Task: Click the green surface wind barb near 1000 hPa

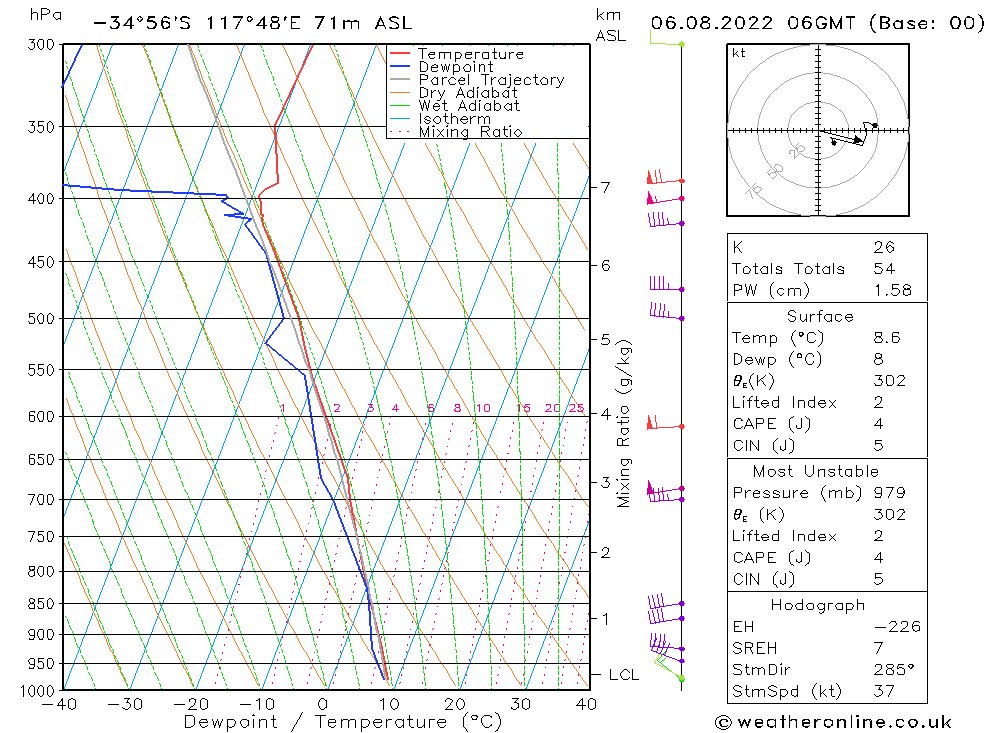Action: pos(670,670)
